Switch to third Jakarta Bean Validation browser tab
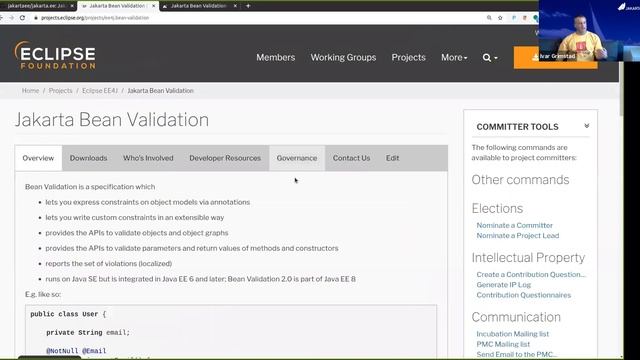640x360 pixels. 199,6
